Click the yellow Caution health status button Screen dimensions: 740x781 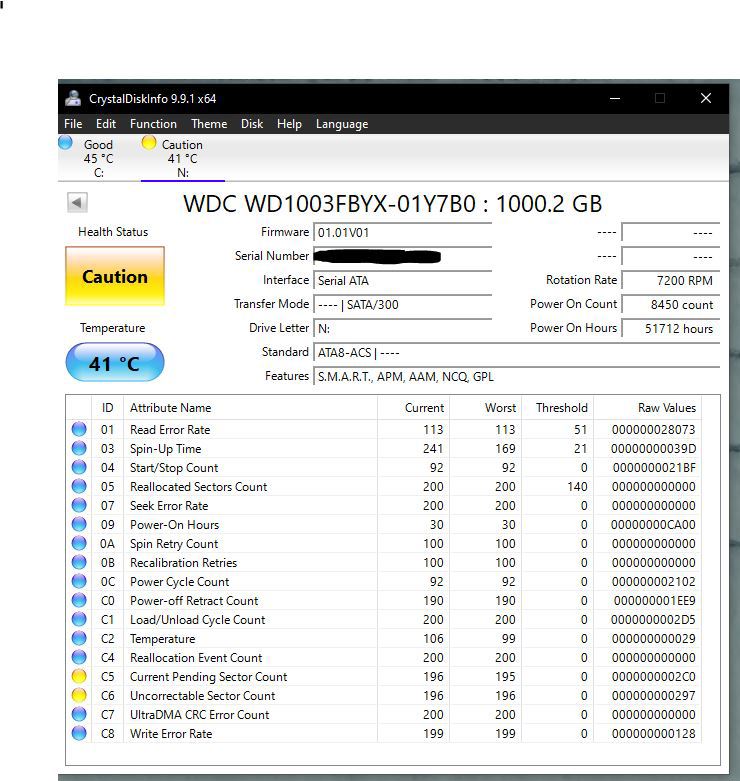click(115, 276)
